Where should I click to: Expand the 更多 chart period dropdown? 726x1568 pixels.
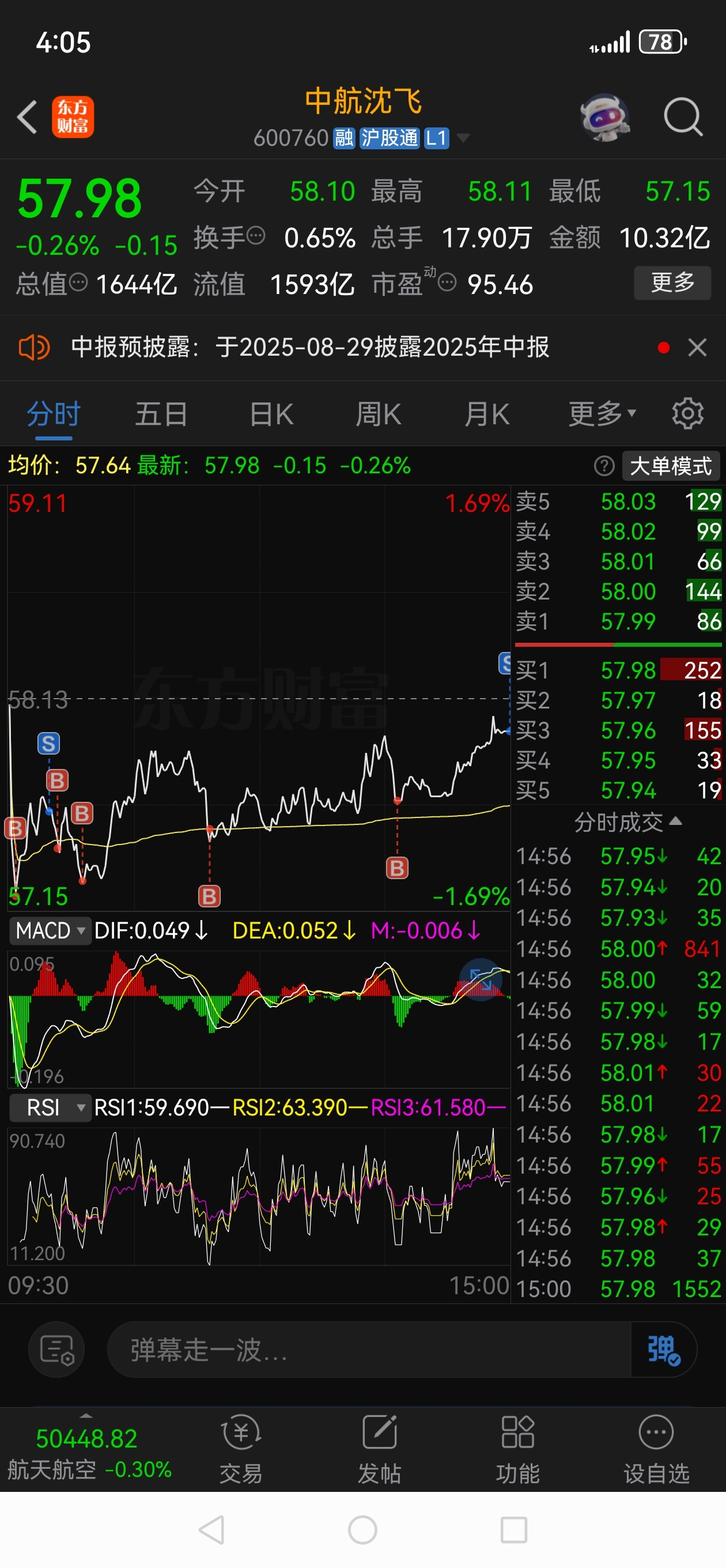[x=603, y=414]
